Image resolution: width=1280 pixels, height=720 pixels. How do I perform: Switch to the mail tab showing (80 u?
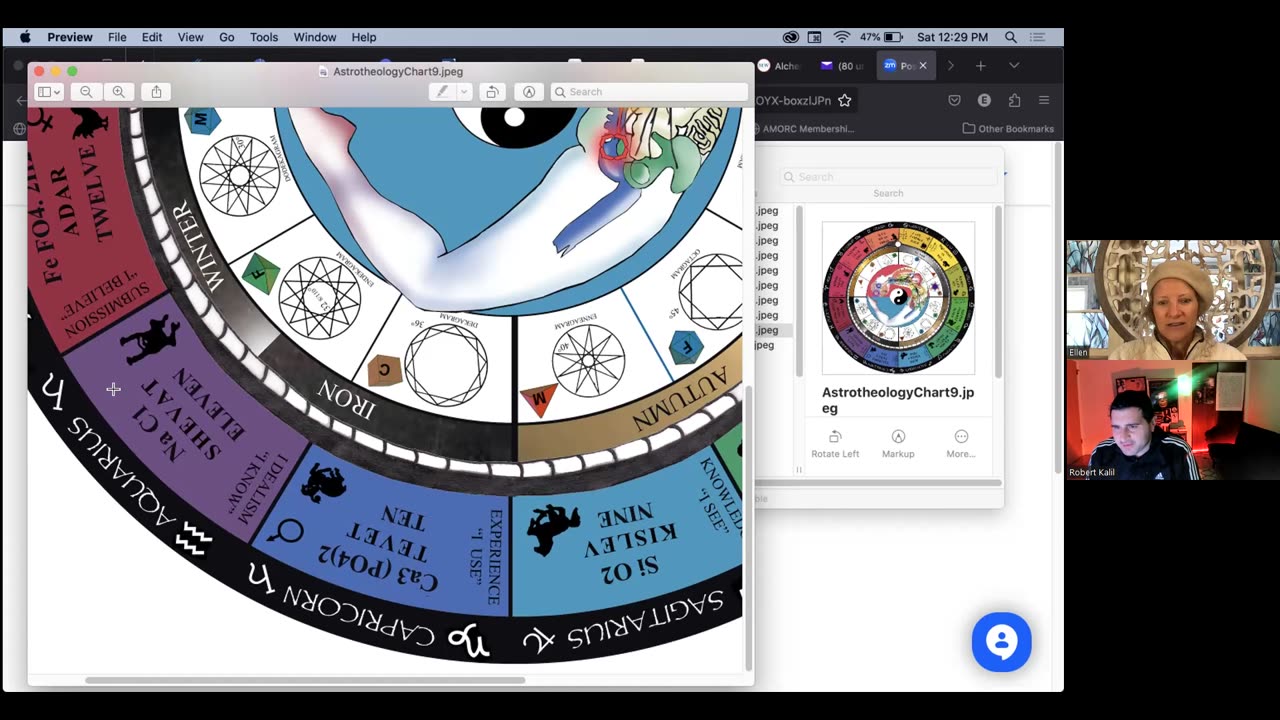point(842,66)
